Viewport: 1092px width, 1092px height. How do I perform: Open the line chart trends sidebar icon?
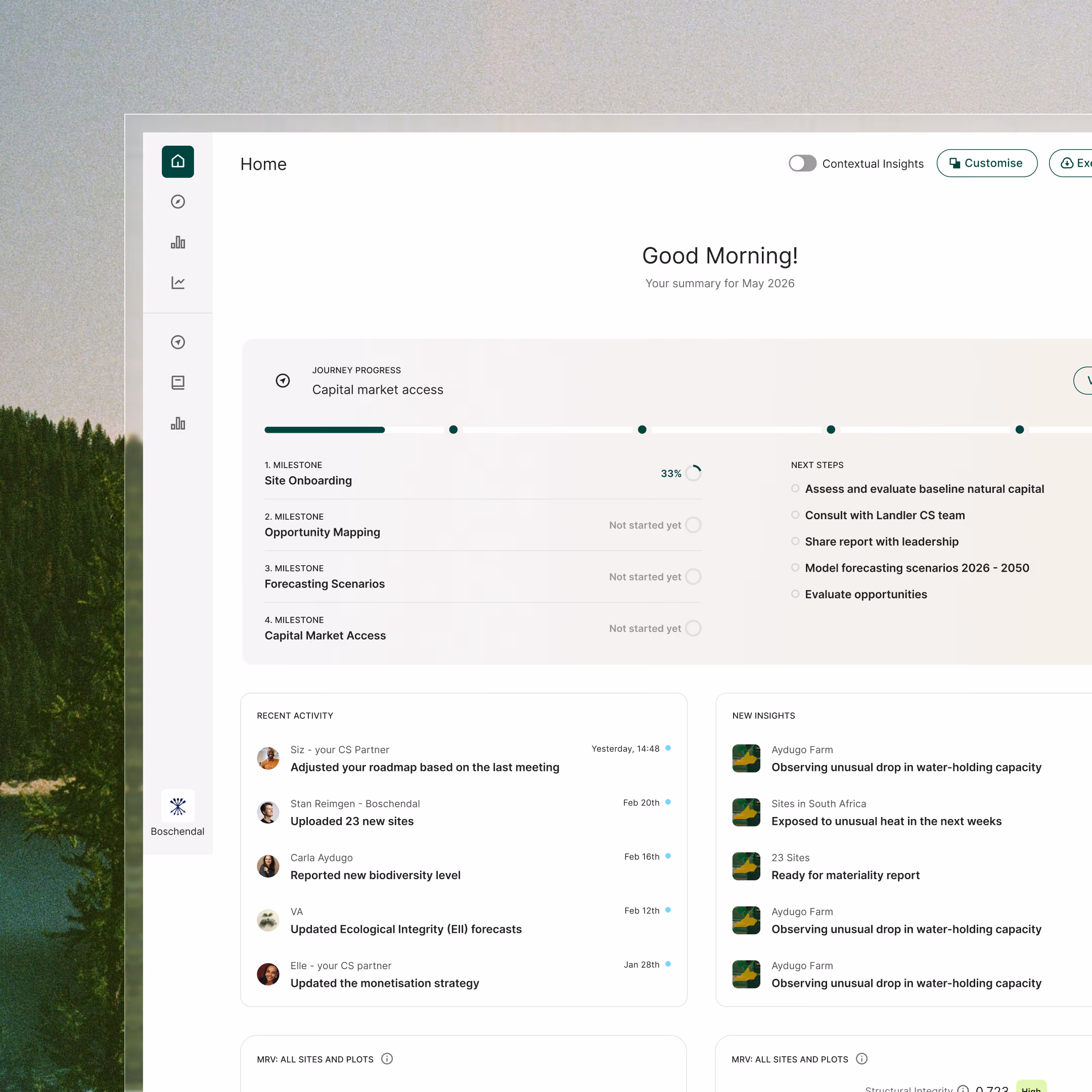[x=177, y=283]
